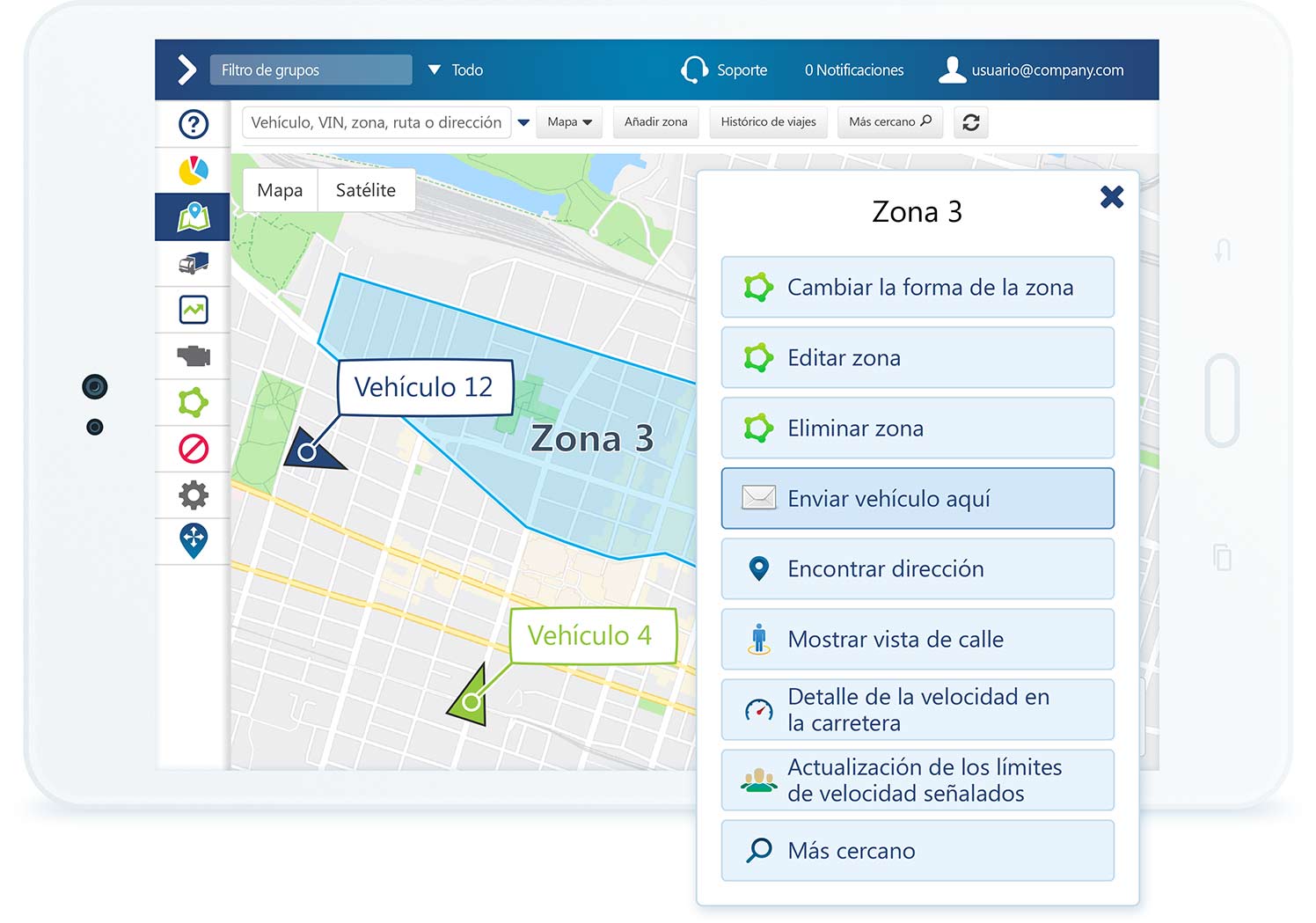Choose Encontrar dirección
The height and width of the screenshot is (923, 1316).
(x=918, y=568)
